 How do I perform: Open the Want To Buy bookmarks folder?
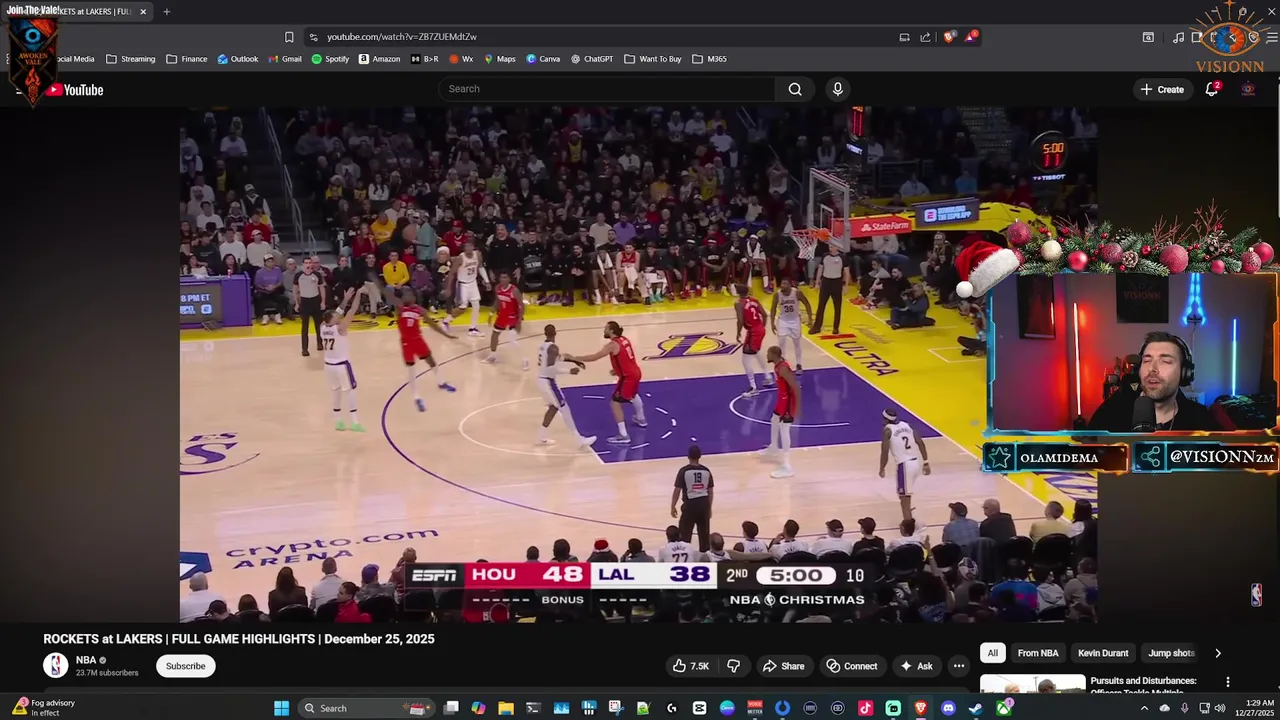(x=652, y=59)
